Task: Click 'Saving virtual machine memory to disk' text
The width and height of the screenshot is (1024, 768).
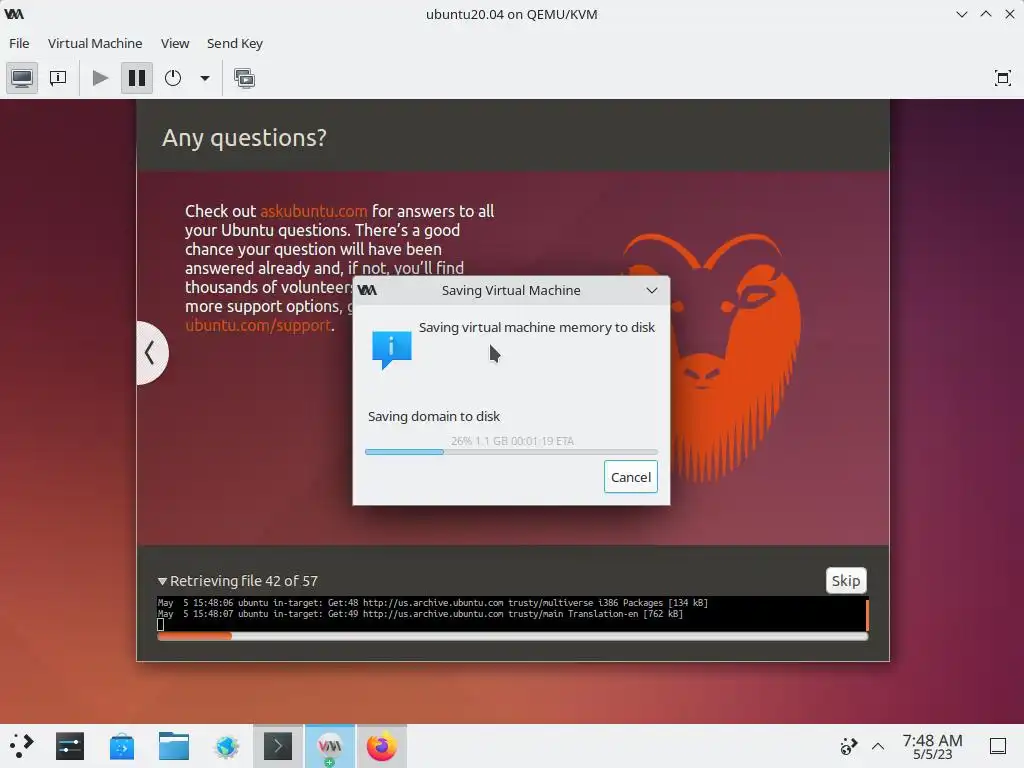Action: [x=537, y=328]
